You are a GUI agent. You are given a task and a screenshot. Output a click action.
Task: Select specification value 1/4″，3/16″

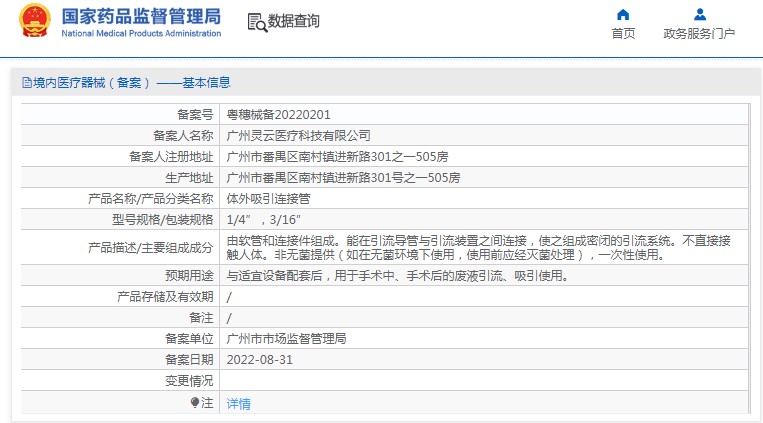coord(264,220)
